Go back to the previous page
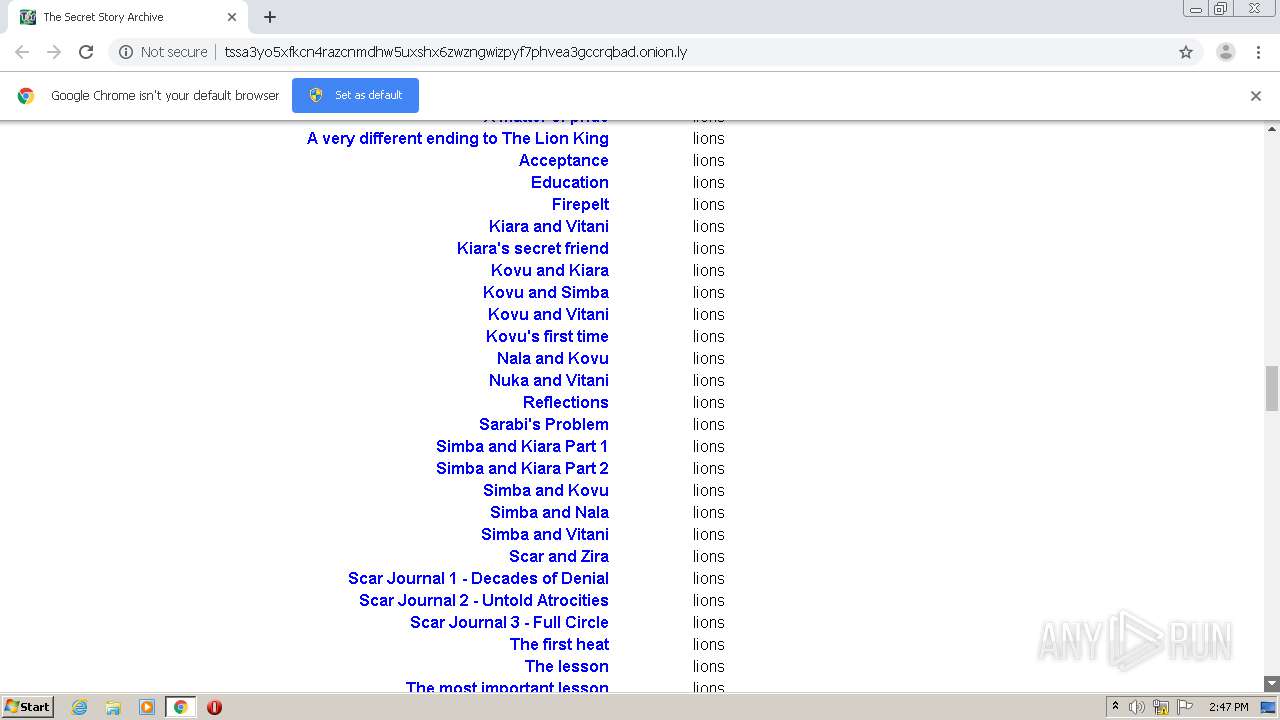 click(x=22, y=52)
